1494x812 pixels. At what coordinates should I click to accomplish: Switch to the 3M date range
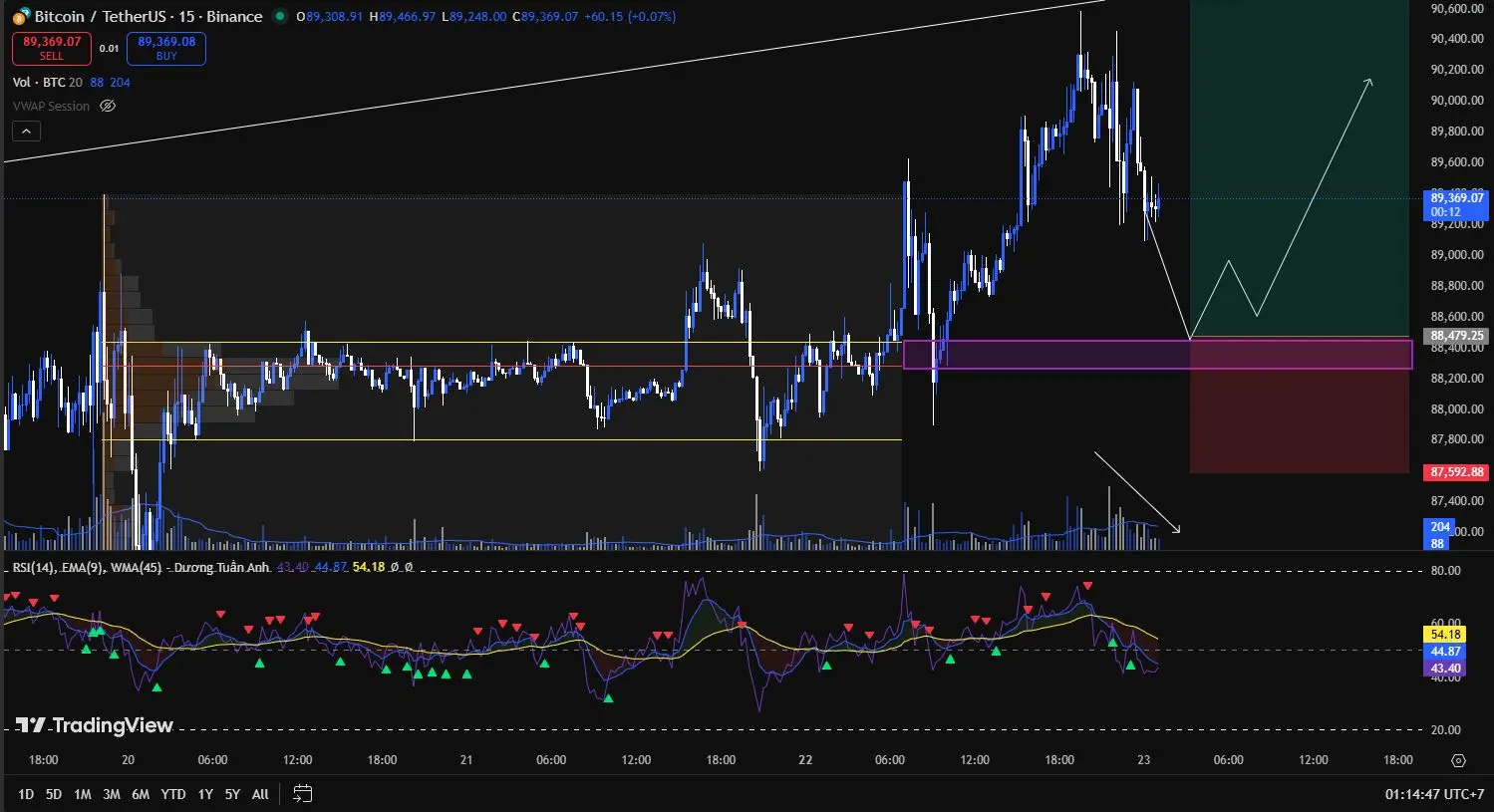point(112,794)
